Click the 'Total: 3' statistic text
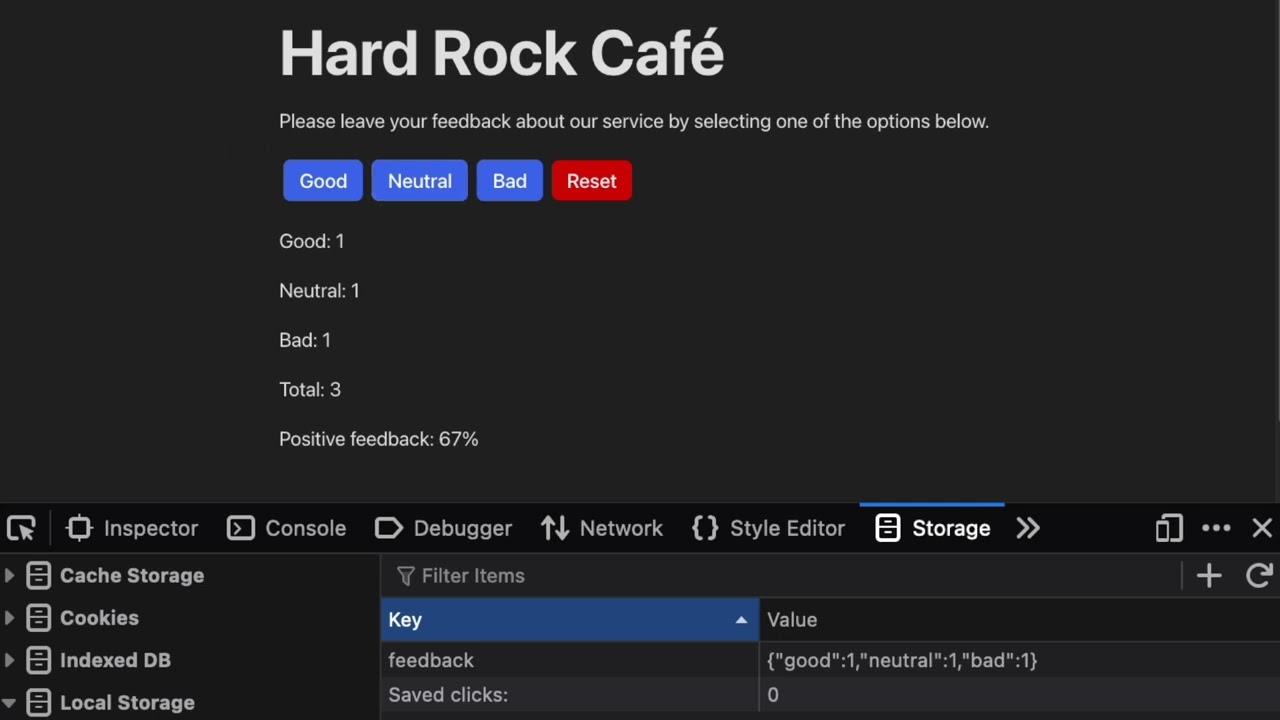The width and height of the screenshot is (1280, 720). click(x=310, y=390)
